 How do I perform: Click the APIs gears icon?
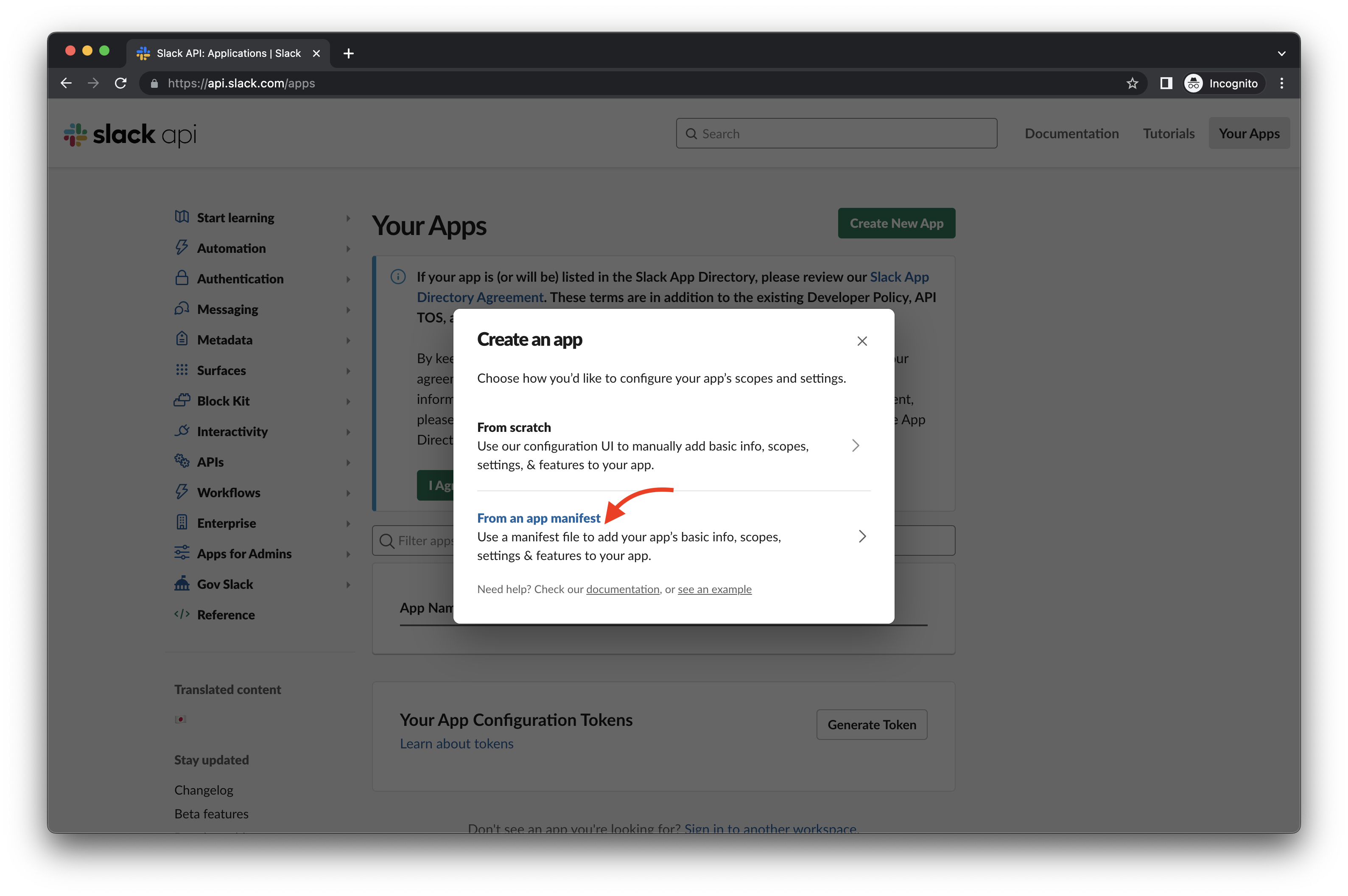point(182,461)
